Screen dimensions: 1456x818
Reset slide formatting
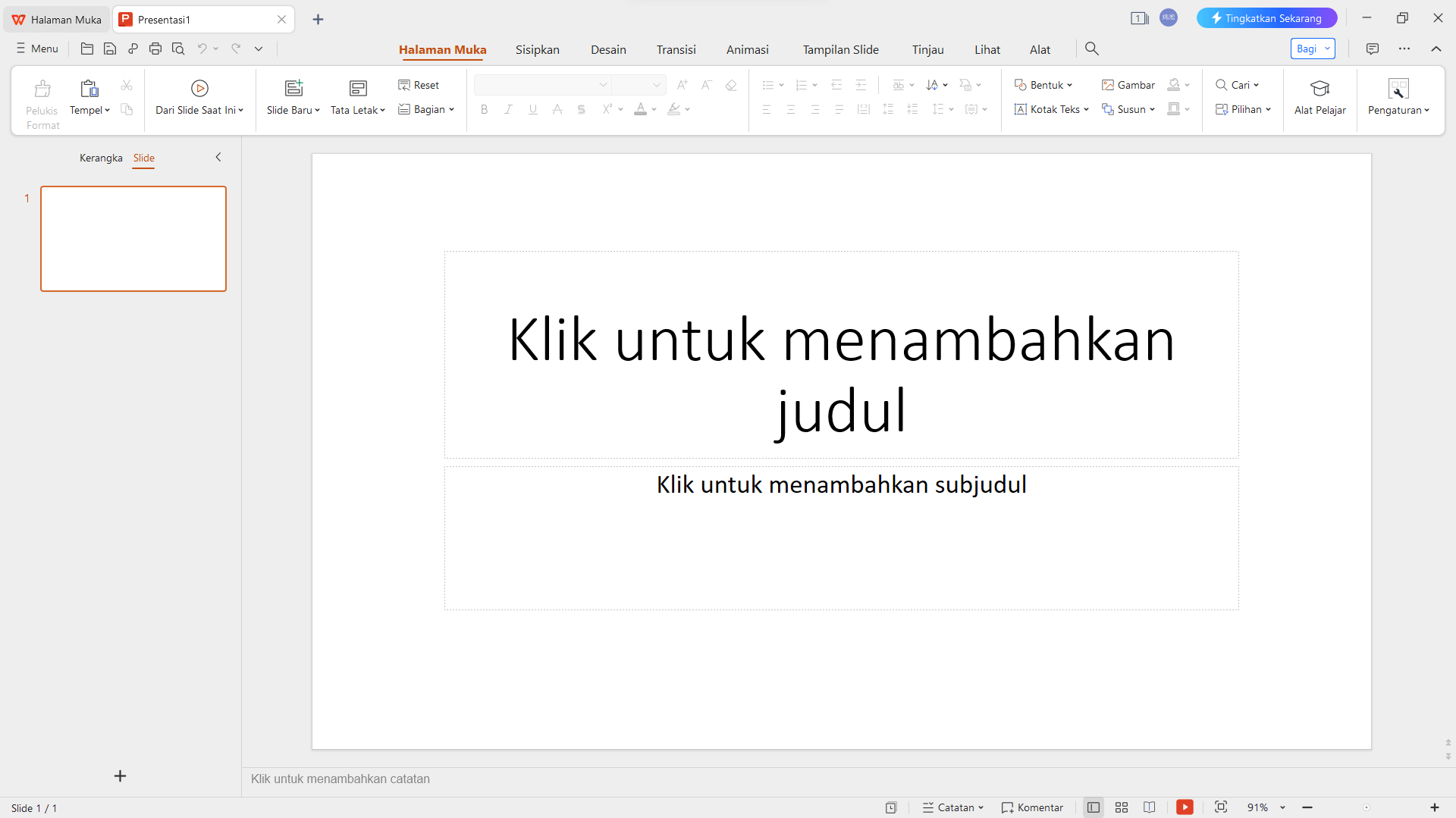click(418, 85)
